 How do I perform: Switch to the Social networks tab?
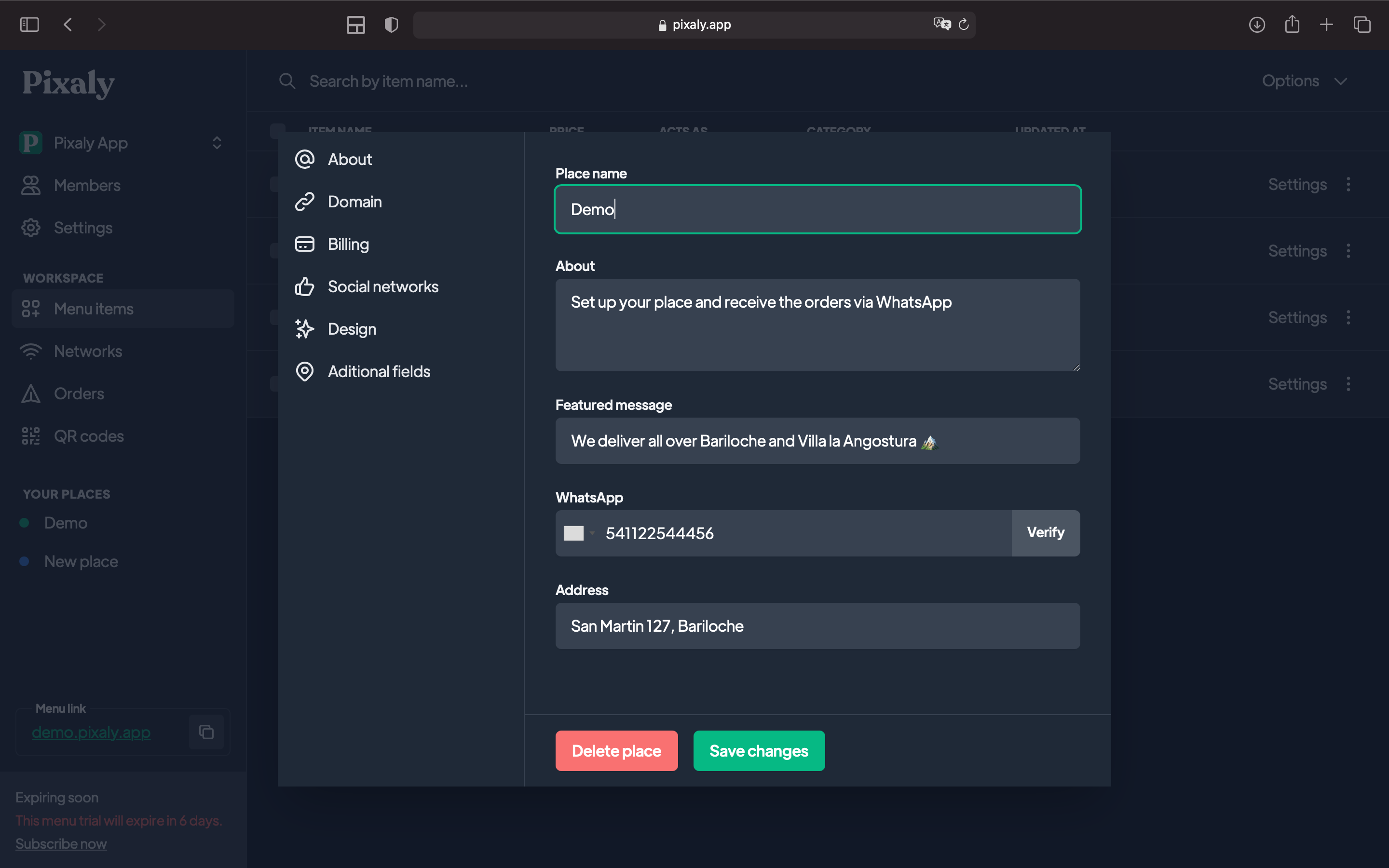(x=382, y=287)
